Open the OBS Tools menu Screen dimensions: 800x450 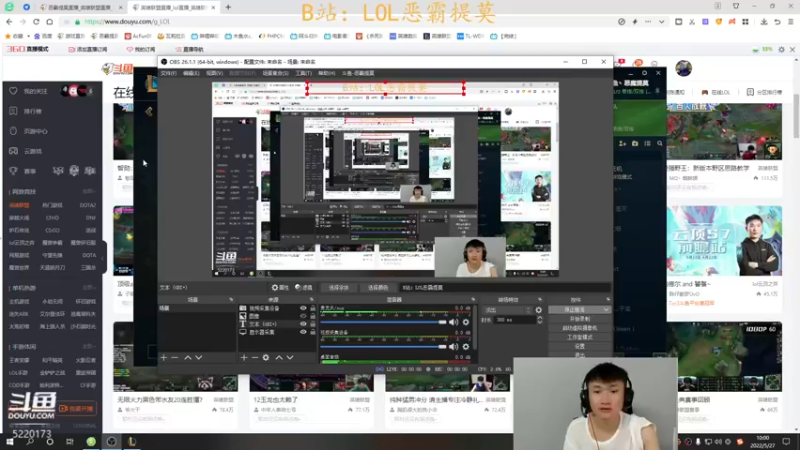303,73
